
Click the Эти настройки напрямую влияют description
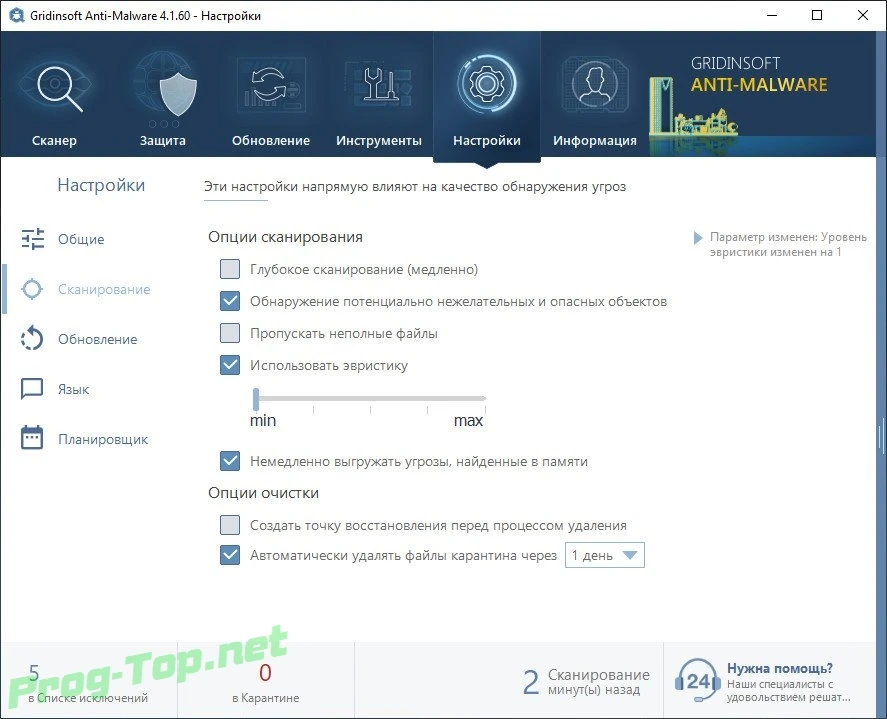pyautogui.click(x=415, y=187)
